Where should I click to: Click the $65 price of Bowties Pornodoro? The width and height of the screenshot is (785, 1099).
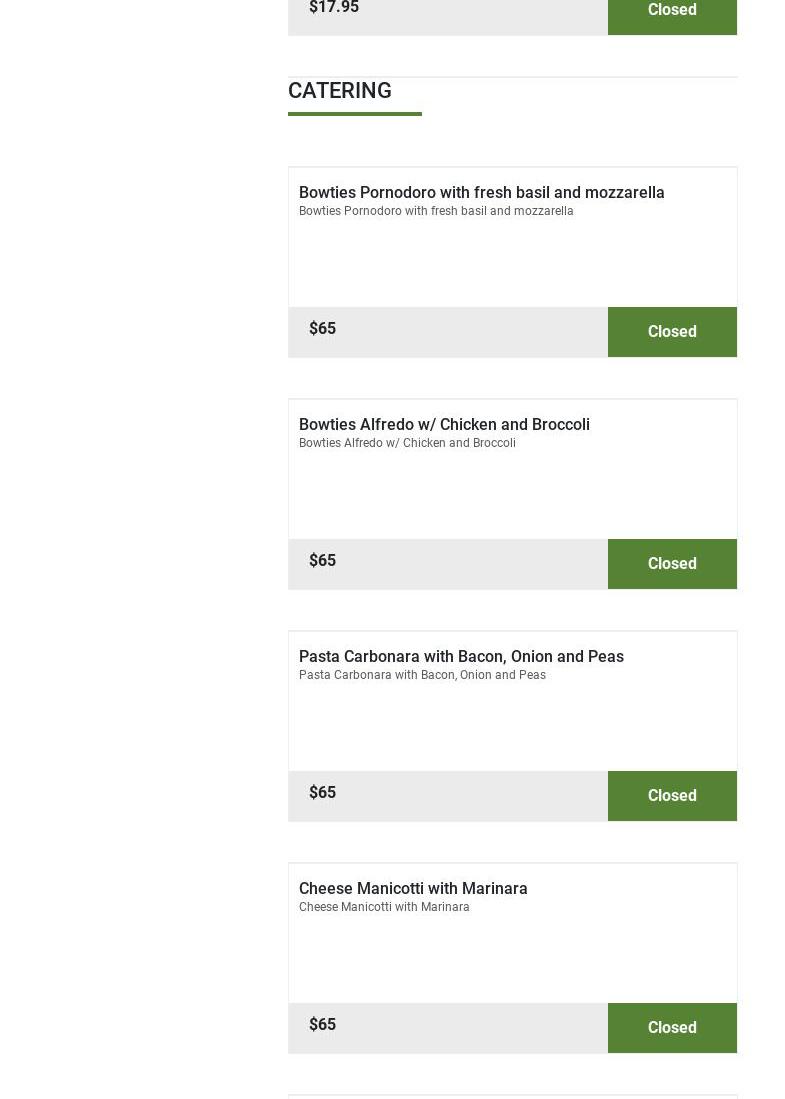[322, 329]
